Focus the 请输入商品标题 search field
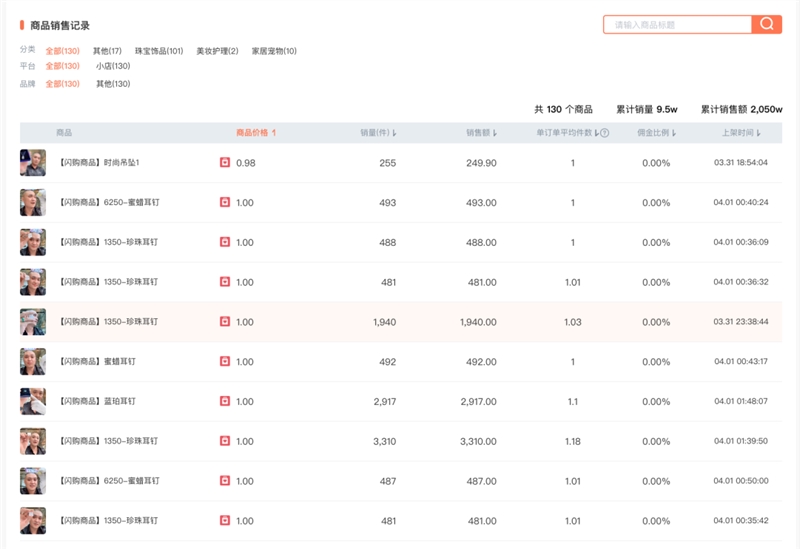This screenshot has width=800, height=549. point(678,25)
